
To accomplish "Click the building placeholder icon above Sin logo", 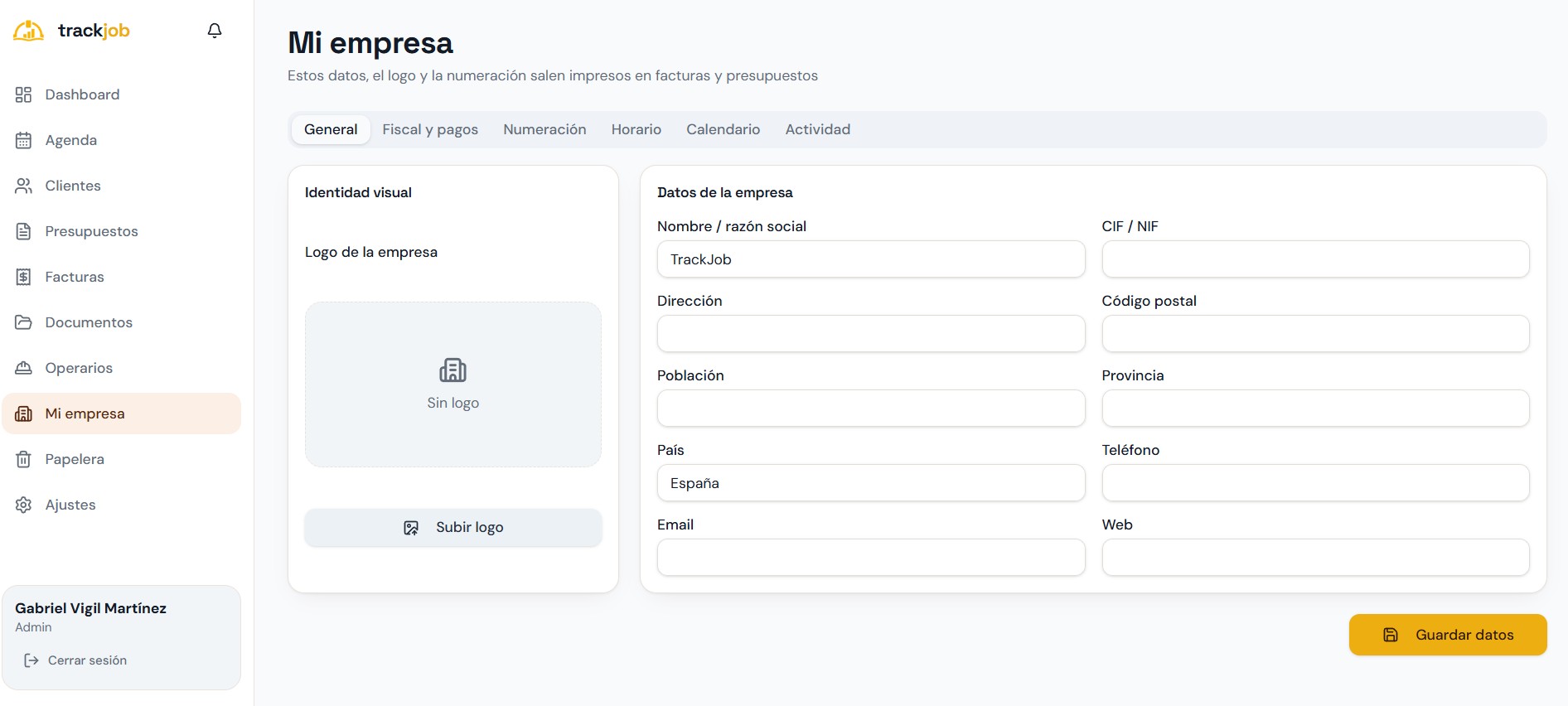I will 452,370.
